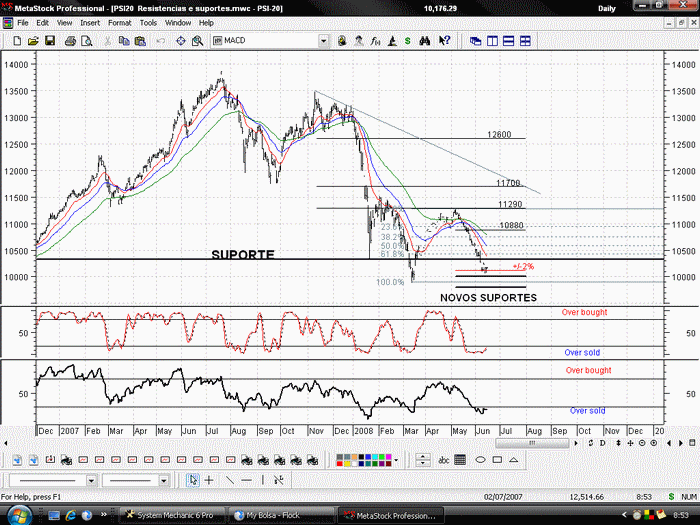Open the Indicator Builder f(x) icon
Viewport: 700px width, 525px height.
tap(375, 41)
